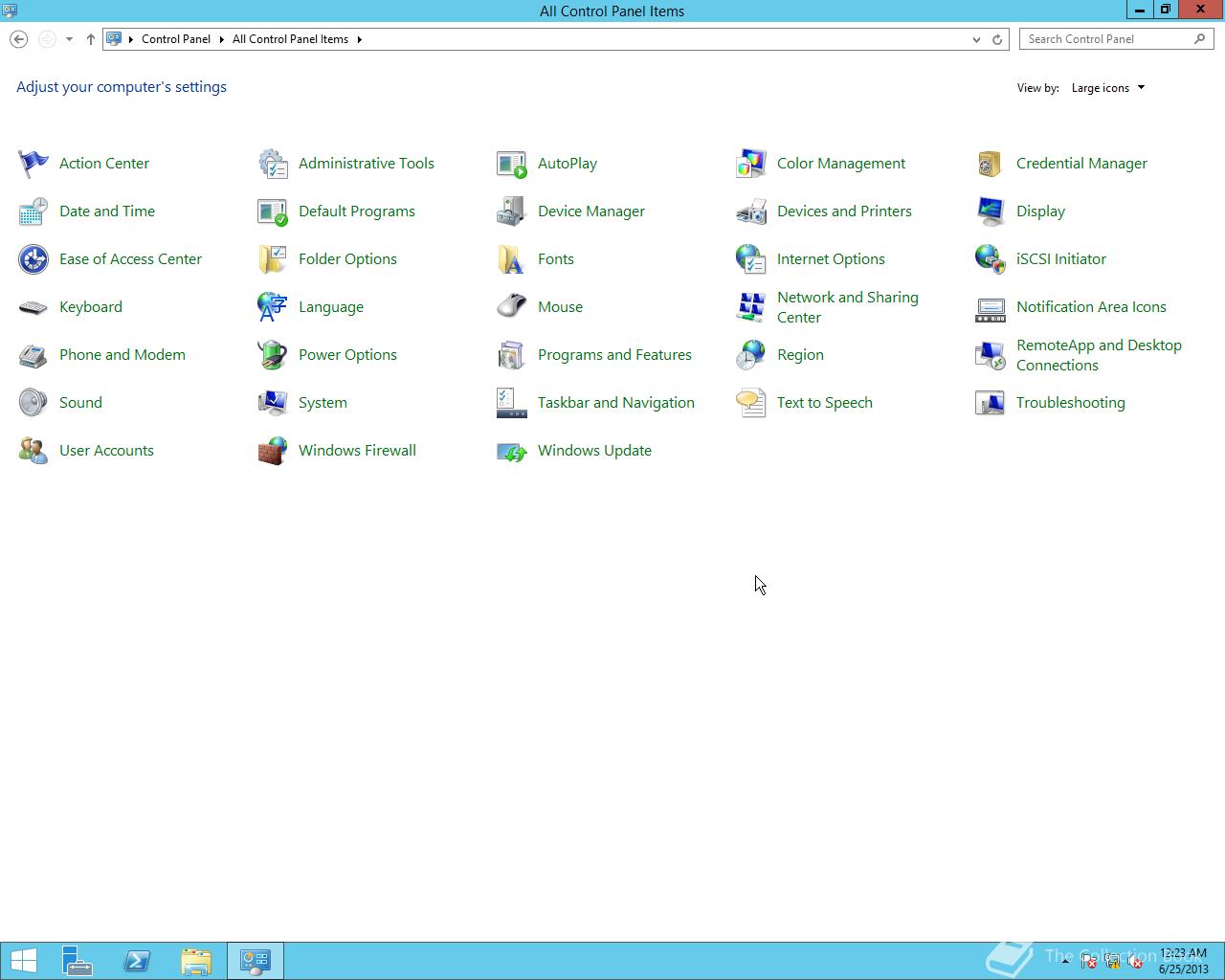Open the AutoPlay icon

[x=512, y=164]
